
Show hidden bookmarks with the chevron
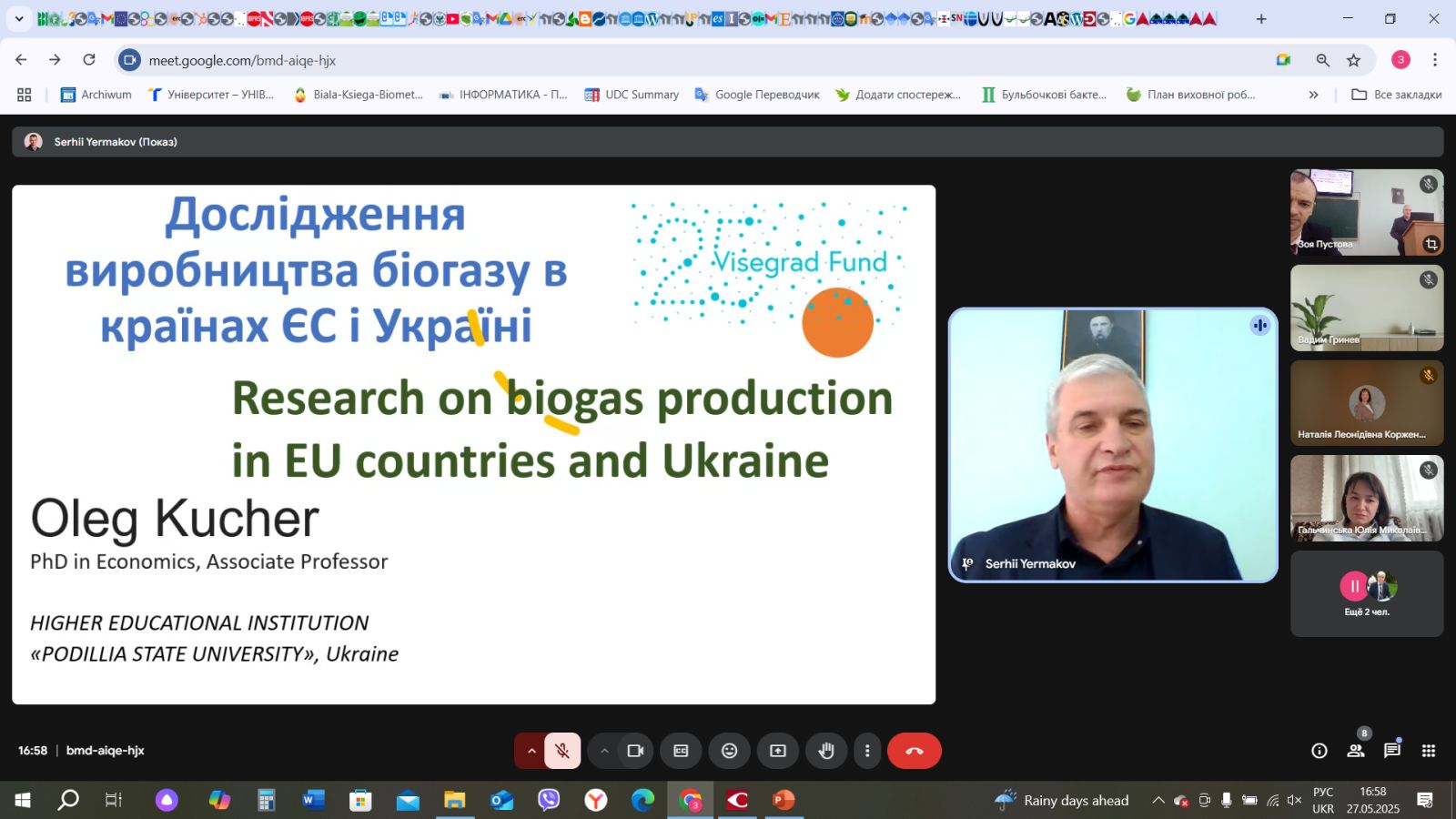click(1313, 95)
